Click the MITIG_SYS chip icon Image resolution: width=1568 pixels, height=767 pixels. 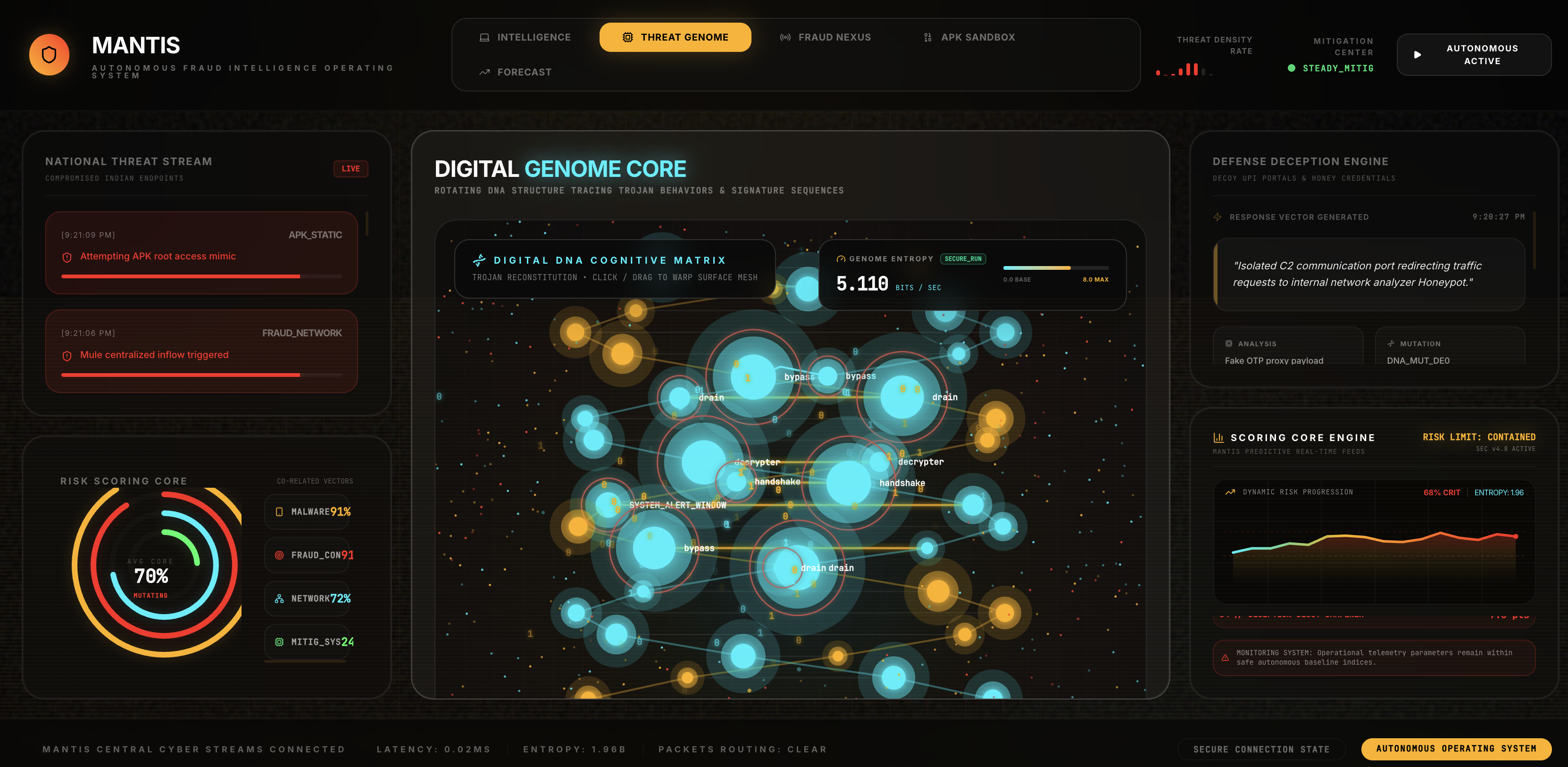tap(279, 642)
